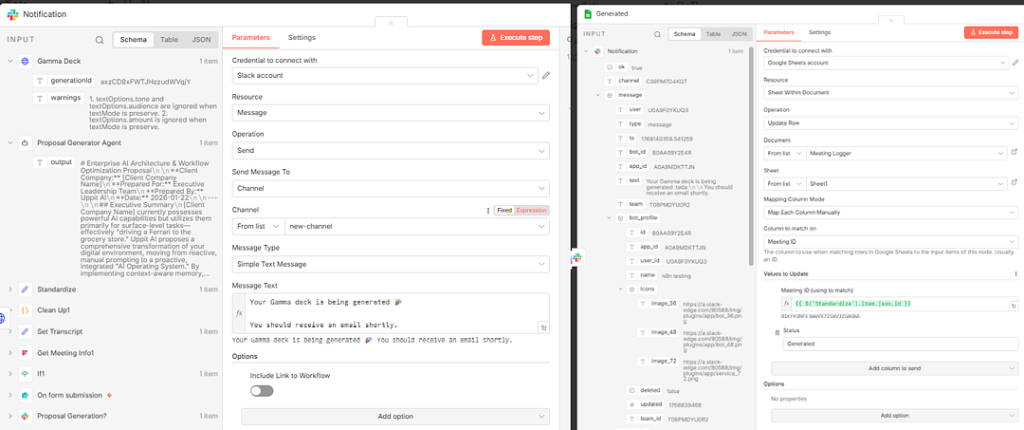Image resolution: width=1024 pixels, height=430 pixels.
Task: Switch to Settings tab in Notification panel
Action: point(302,38)
